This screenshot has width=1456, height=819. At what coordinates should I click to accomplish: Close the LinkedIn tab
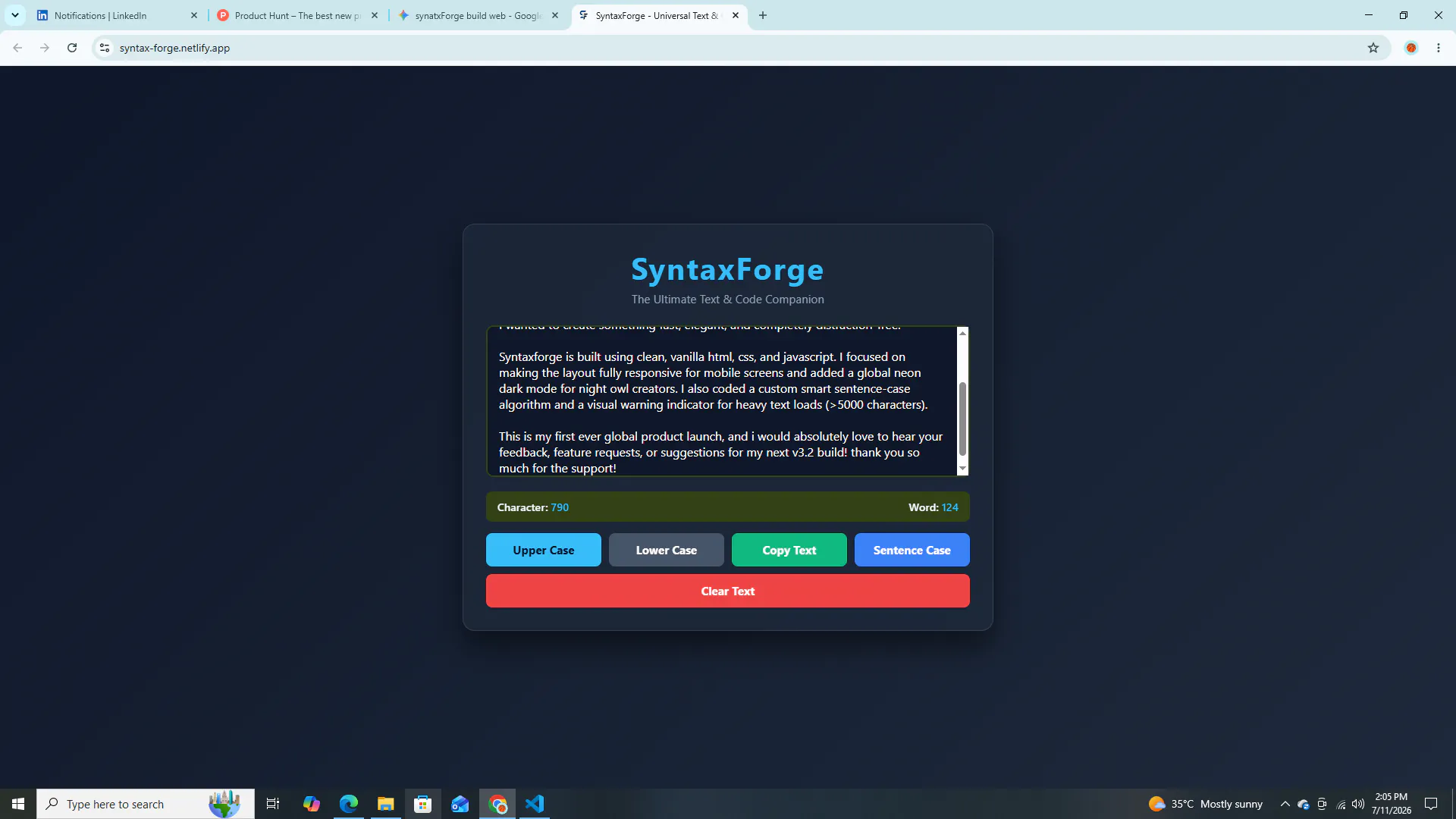[194, 15]
